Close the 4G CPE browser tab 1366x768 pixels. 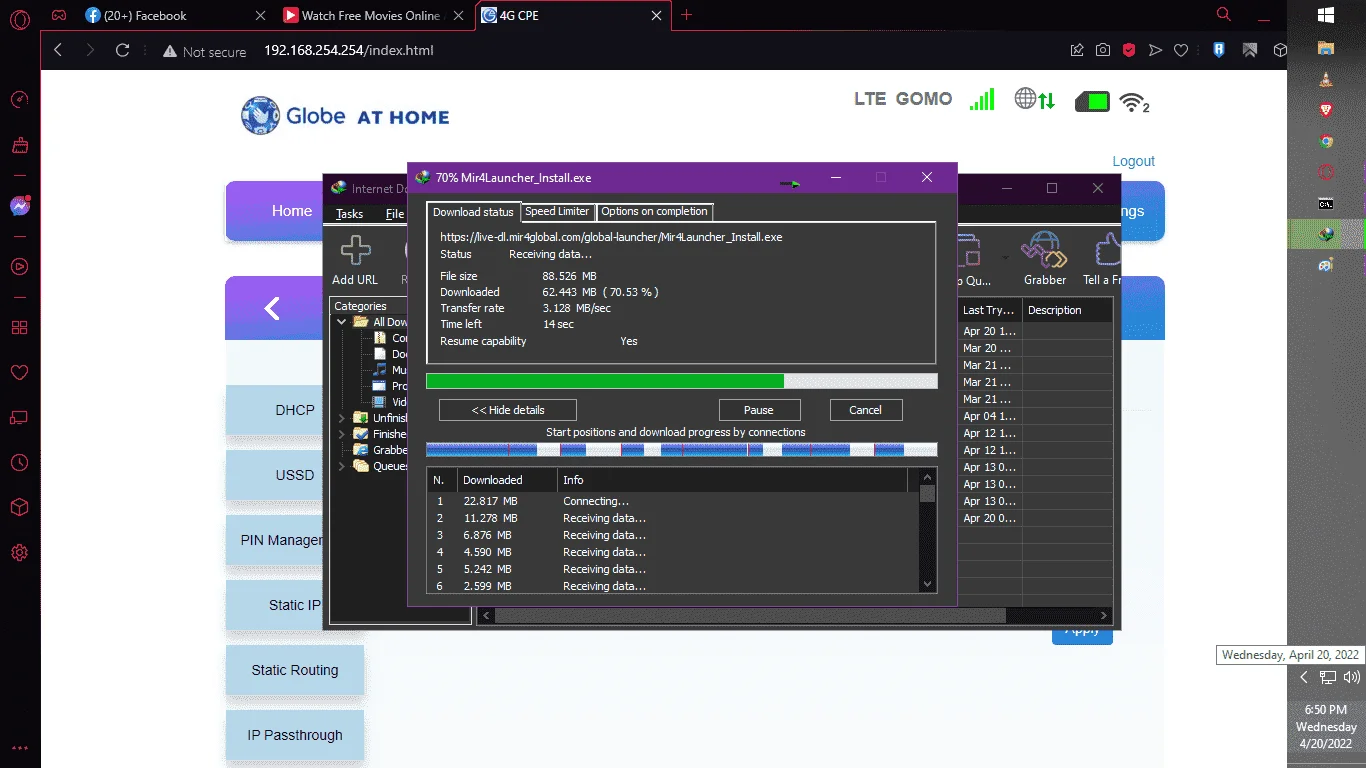click(x=657, y=15)
